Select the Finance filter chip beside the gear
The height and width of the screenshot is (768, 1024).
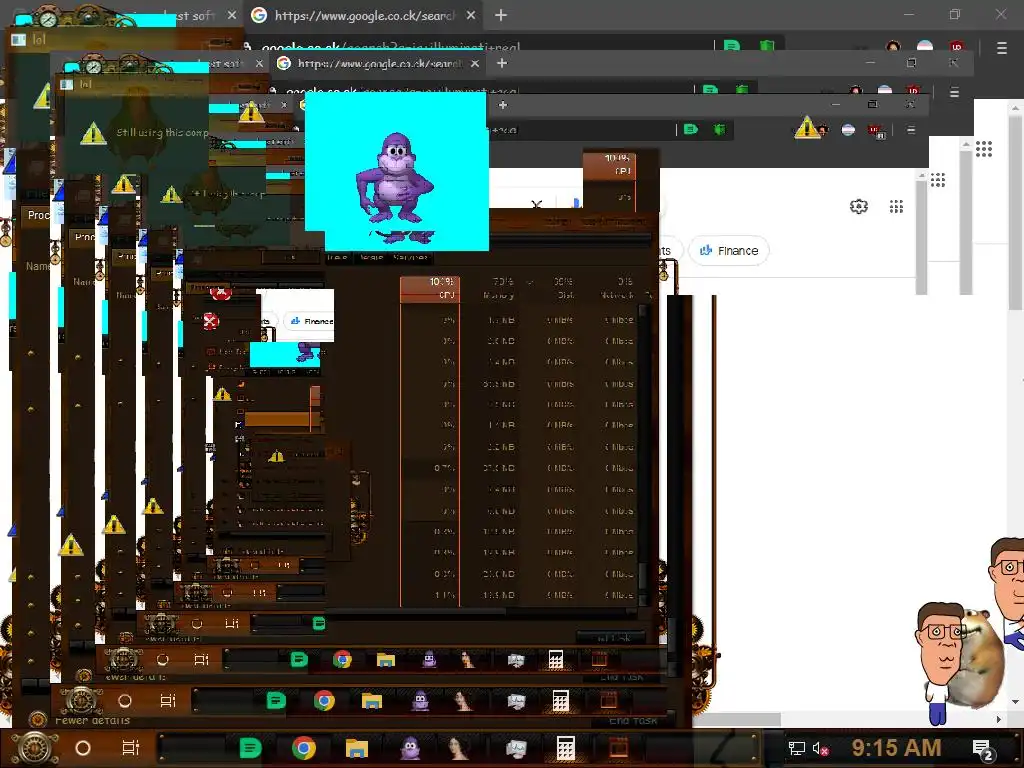pos(729,251)
